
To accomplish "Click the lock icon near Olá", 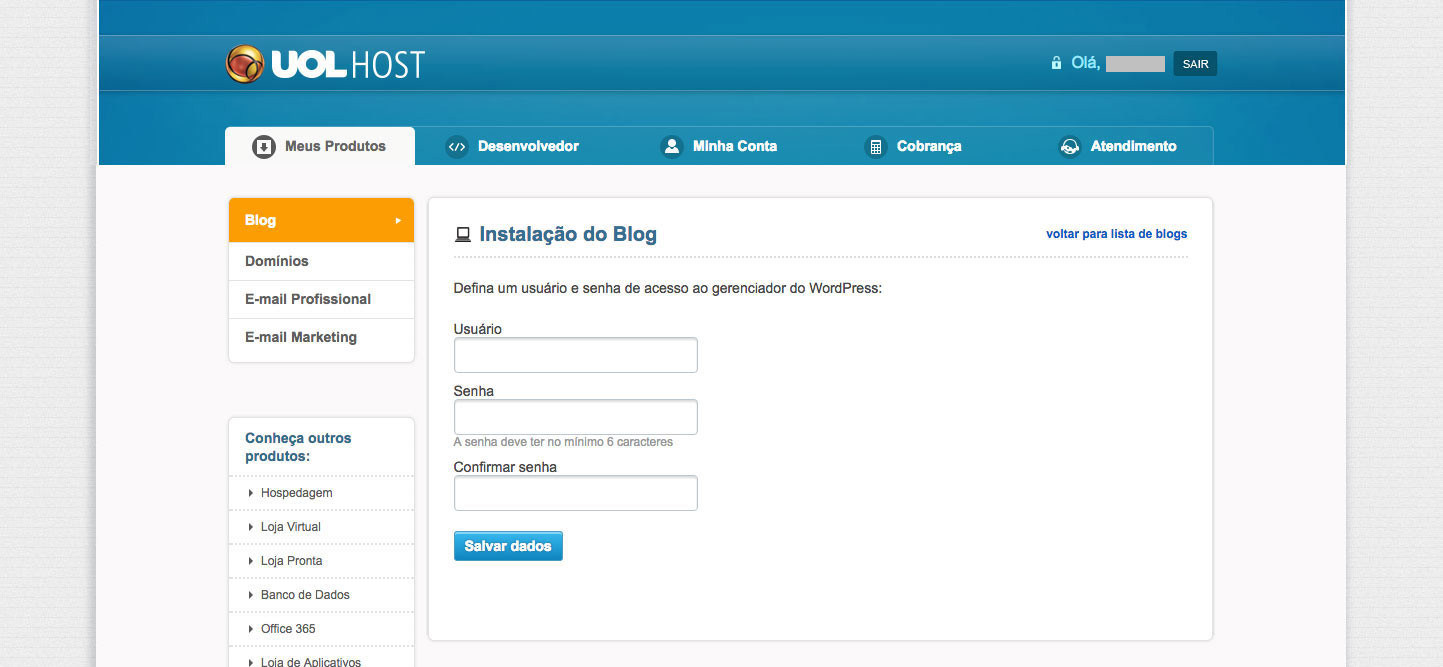I will pyautogui.click(x=1056, y=62).
